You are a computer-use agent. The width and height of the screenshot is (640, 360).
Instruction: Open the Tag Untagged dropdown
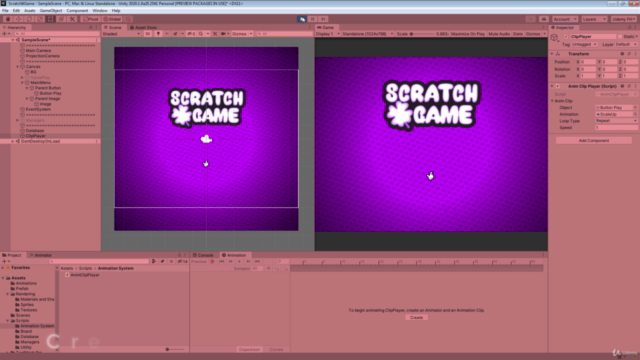[584, 44]
